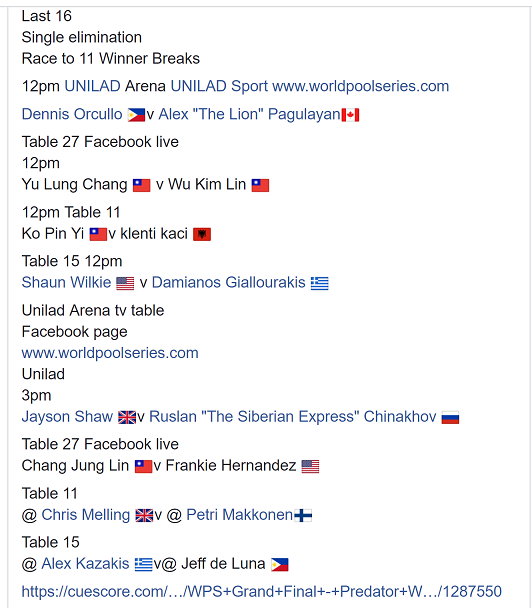Visit the UNILAD Sport page link
The height and width of the screenshot is (608, 532).
coord(219,86)
